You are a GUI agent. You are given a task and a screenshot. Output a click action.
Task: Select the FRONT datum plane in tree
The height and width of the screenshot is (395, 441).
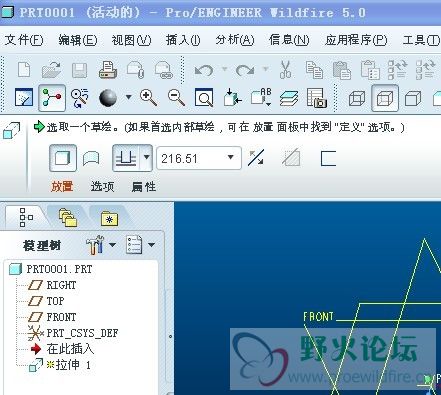[x=52, y=317]
